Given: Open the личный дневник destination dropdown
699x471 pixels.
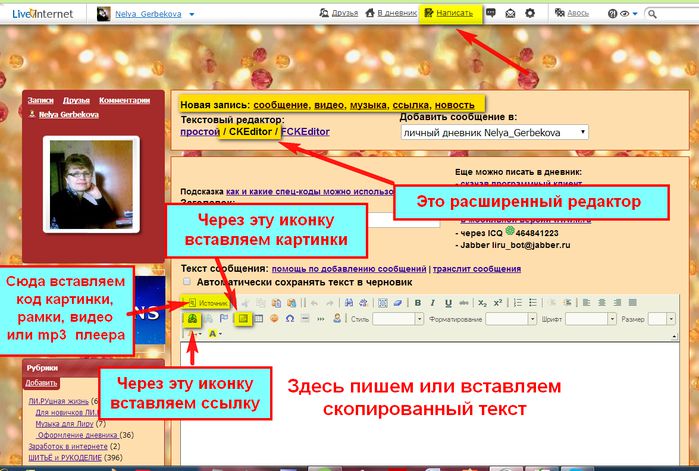Looking at the screenshot, I should click(494, 132).
